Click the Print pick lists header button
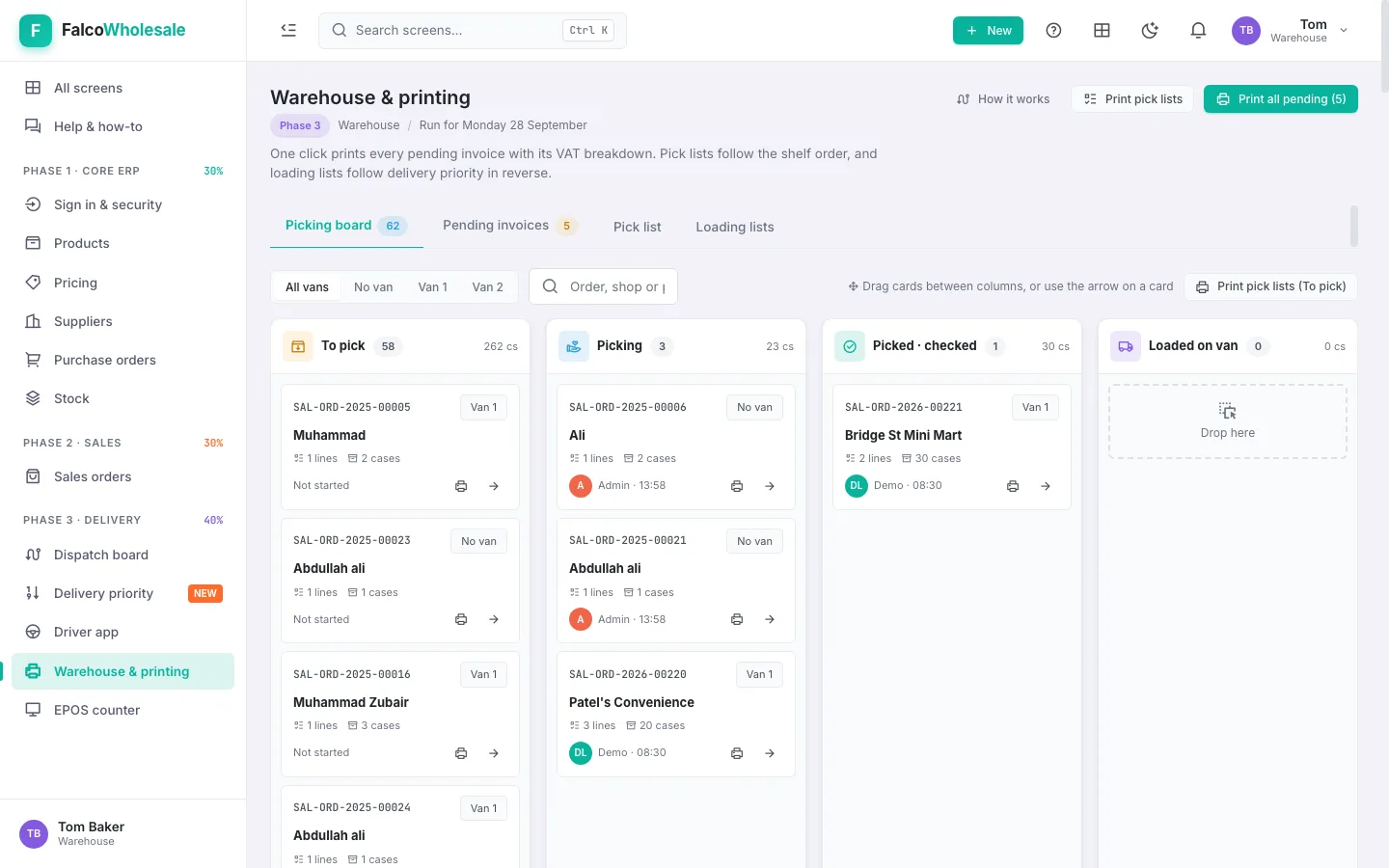This screenshot has width=1389, height=868. coord(1132,99)
